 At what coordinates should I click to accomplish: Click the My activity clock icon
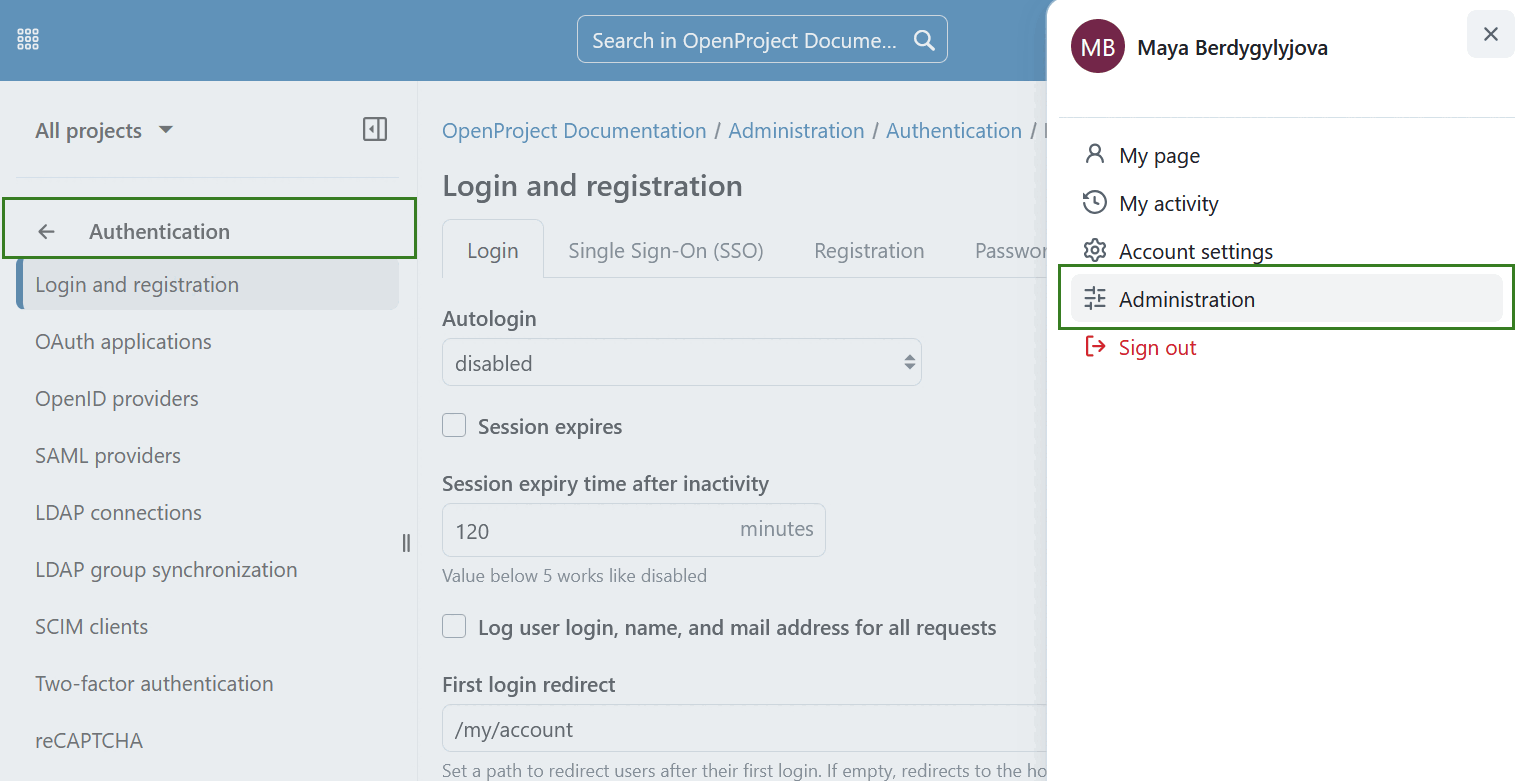pyautogui.click(x=1095, y=202)
